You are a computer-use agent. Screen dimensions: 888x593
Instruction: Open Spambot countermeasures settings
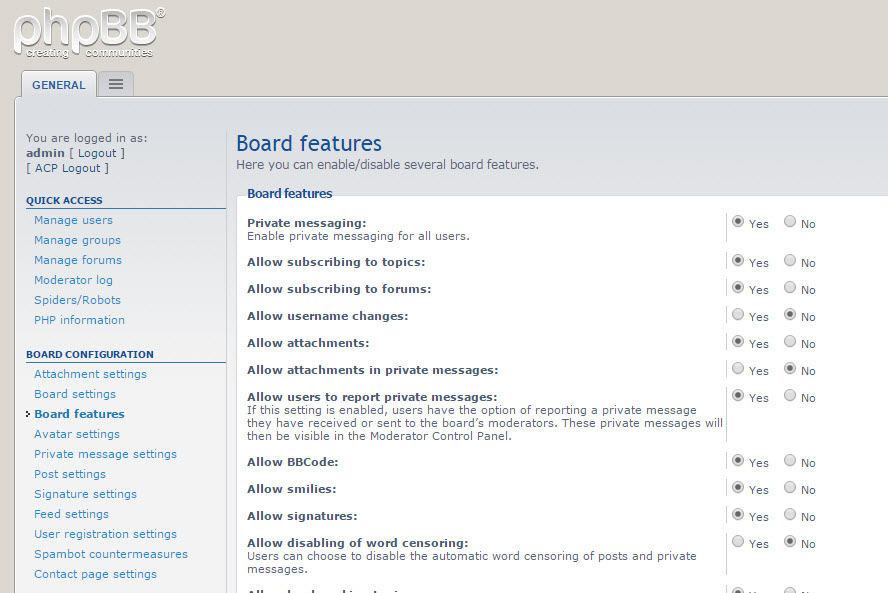pyautogui.click(x=110, y=554)
